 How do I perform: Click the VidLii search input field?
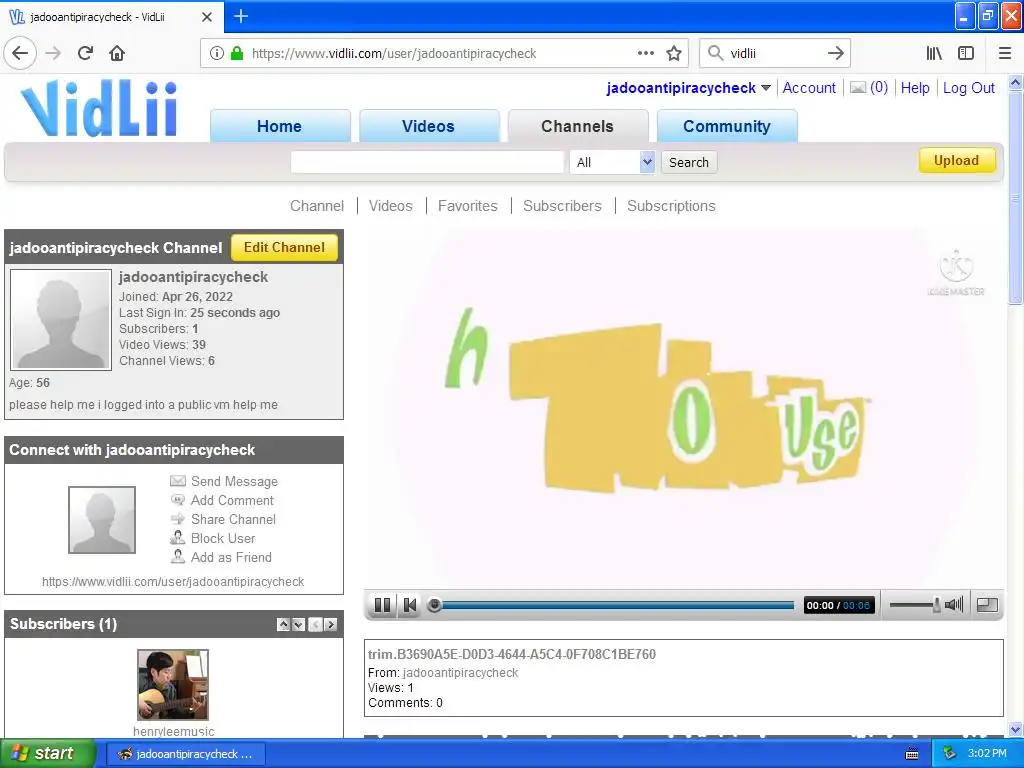[x=428, y=162]
